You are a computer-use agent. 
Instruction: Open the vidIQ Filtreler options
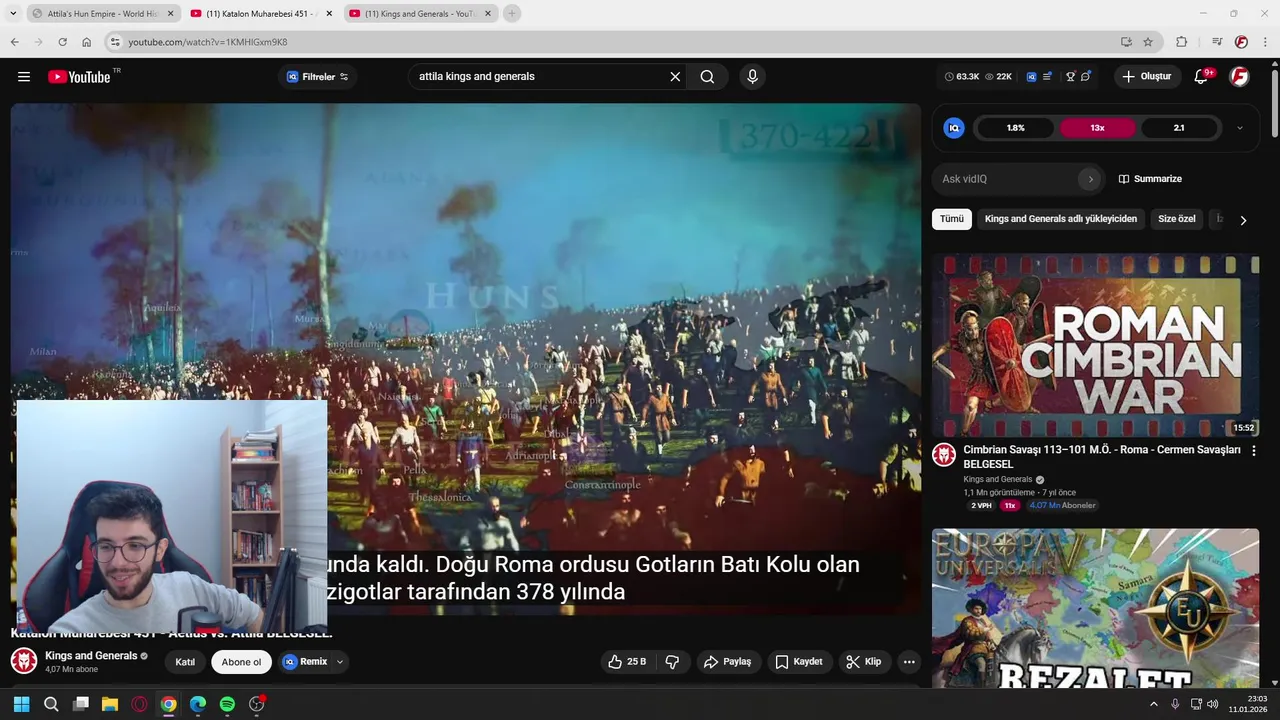coord(317,77)
